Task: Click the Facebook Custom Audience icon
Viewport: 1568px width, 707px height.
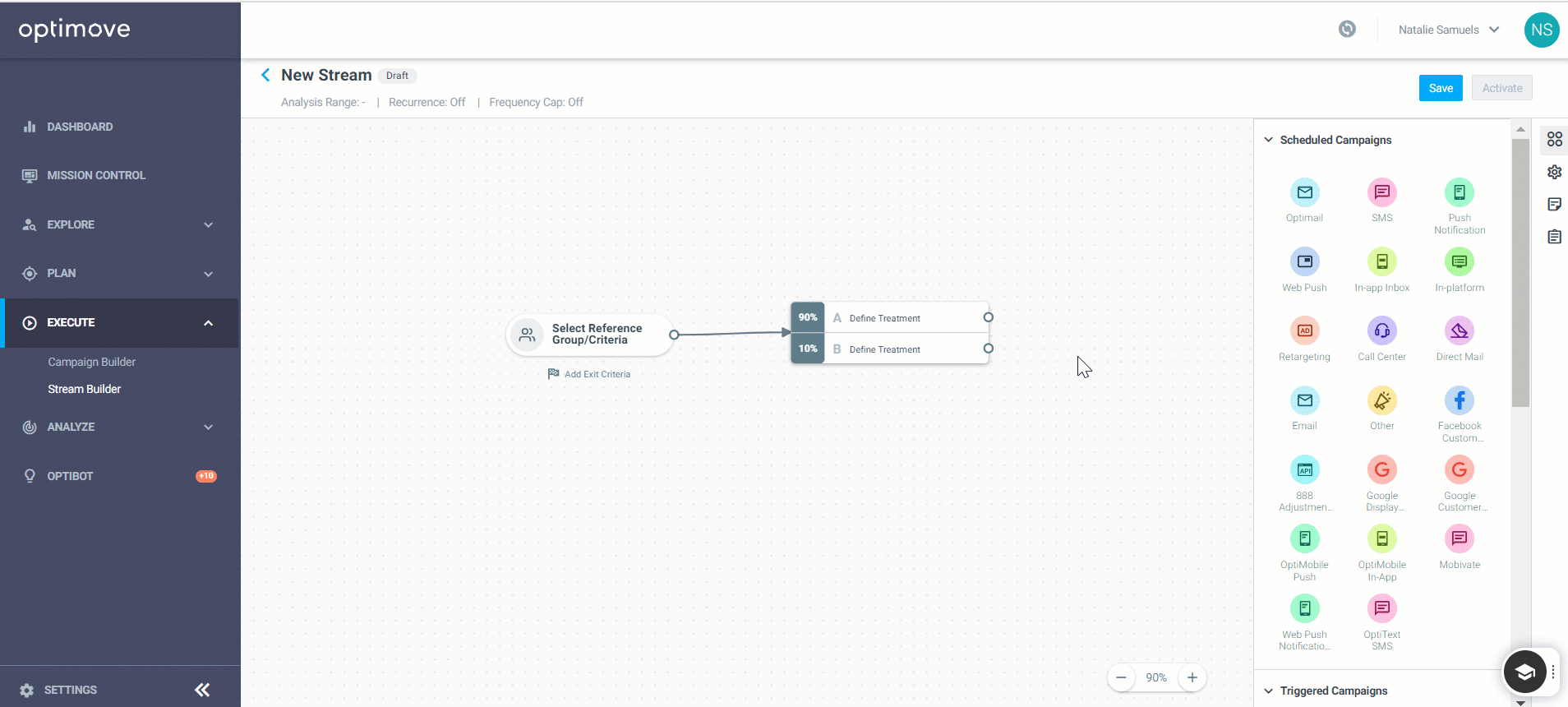Action: (1459, 400)
